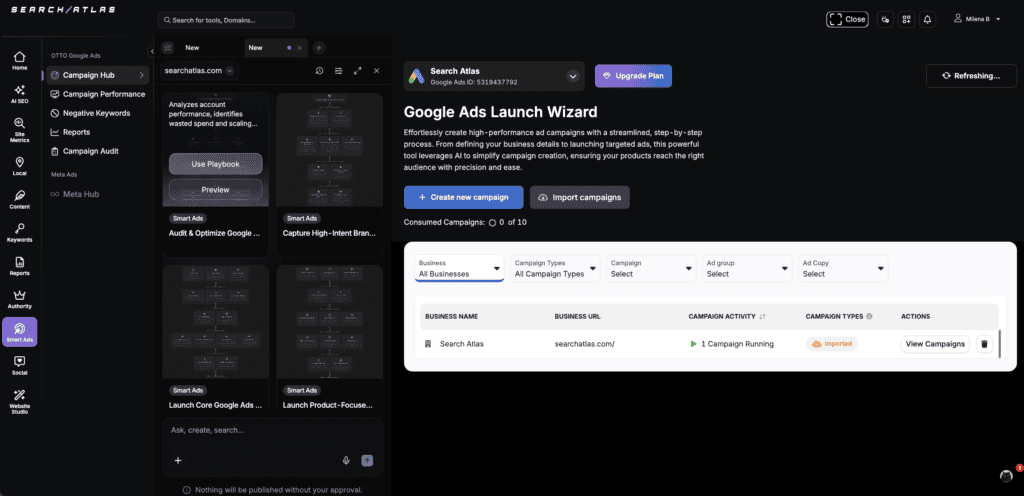This screenshot has height=496, width=1024.
Task: Click the Search Atlas logo
Action: click(63, 10)
